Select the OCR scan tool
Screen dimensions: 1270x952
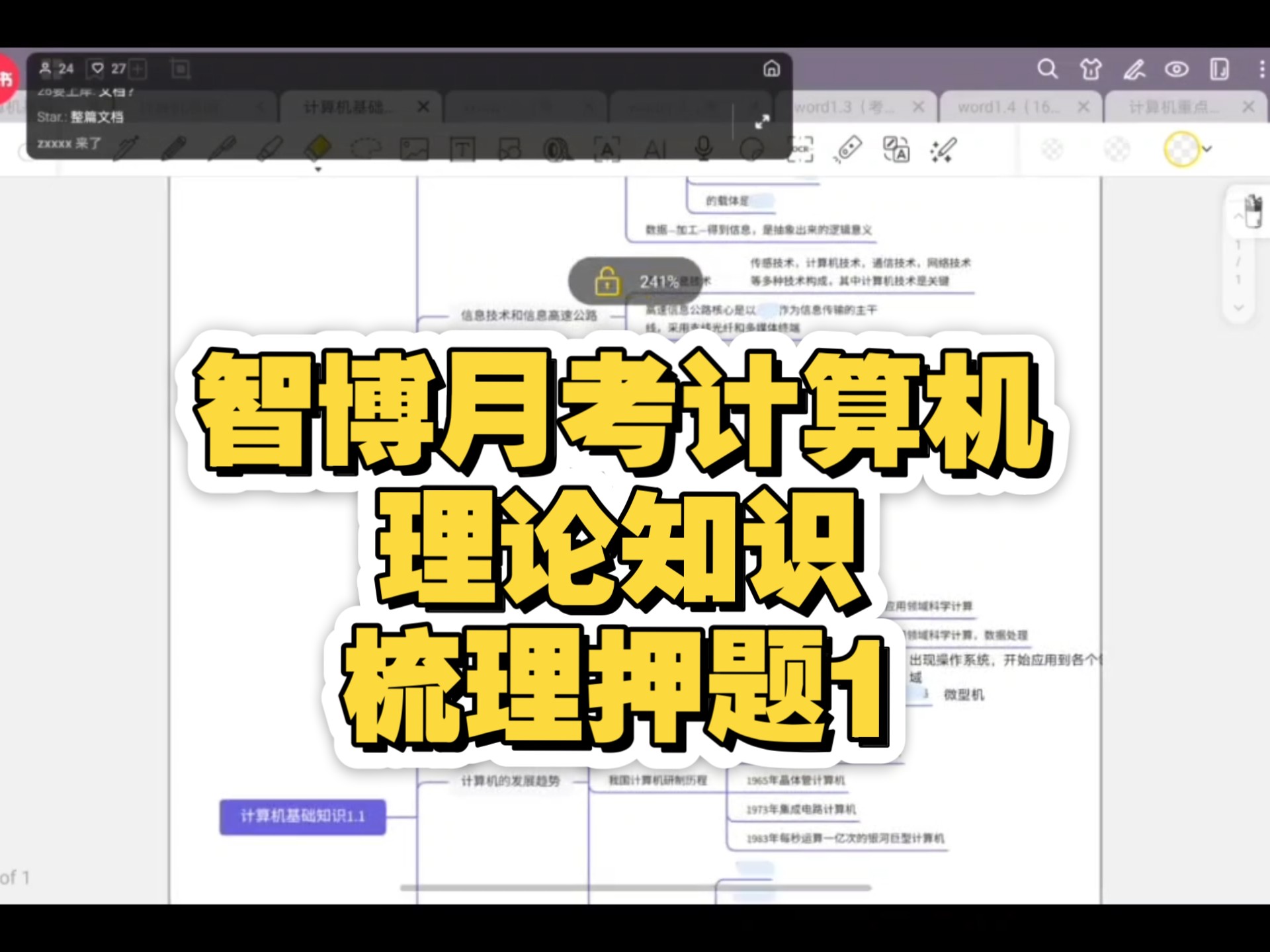pyautogui.click(x=800, y=149)
